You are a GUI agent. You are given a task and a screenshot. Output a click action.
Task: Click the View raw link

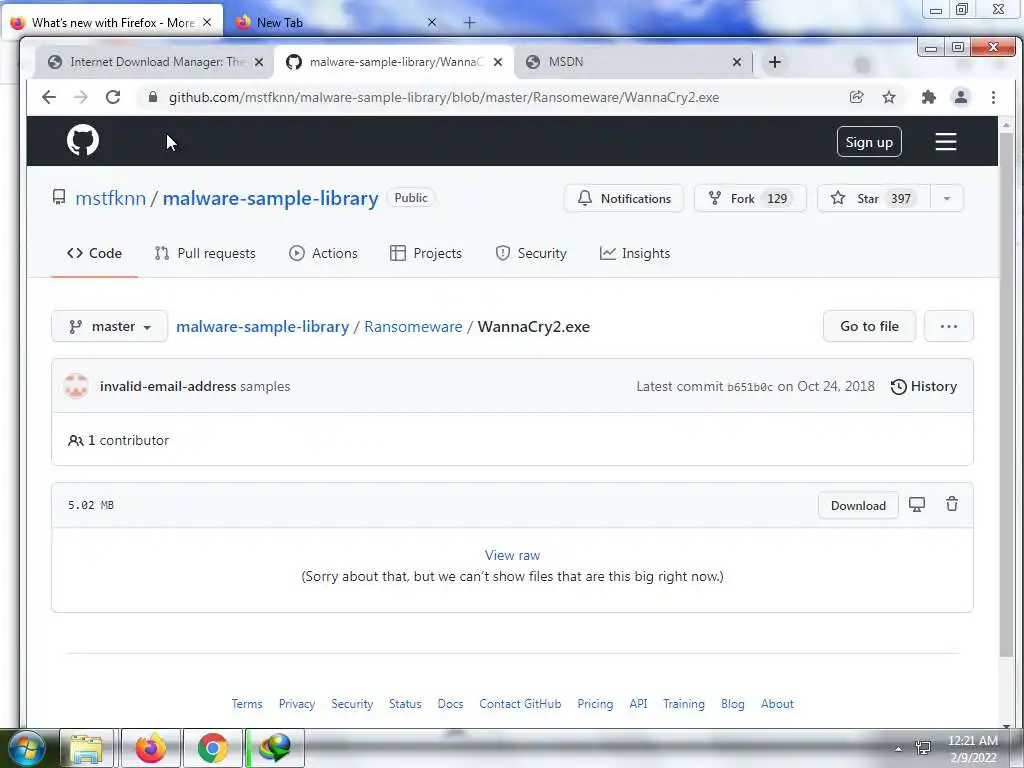[512, 555]
